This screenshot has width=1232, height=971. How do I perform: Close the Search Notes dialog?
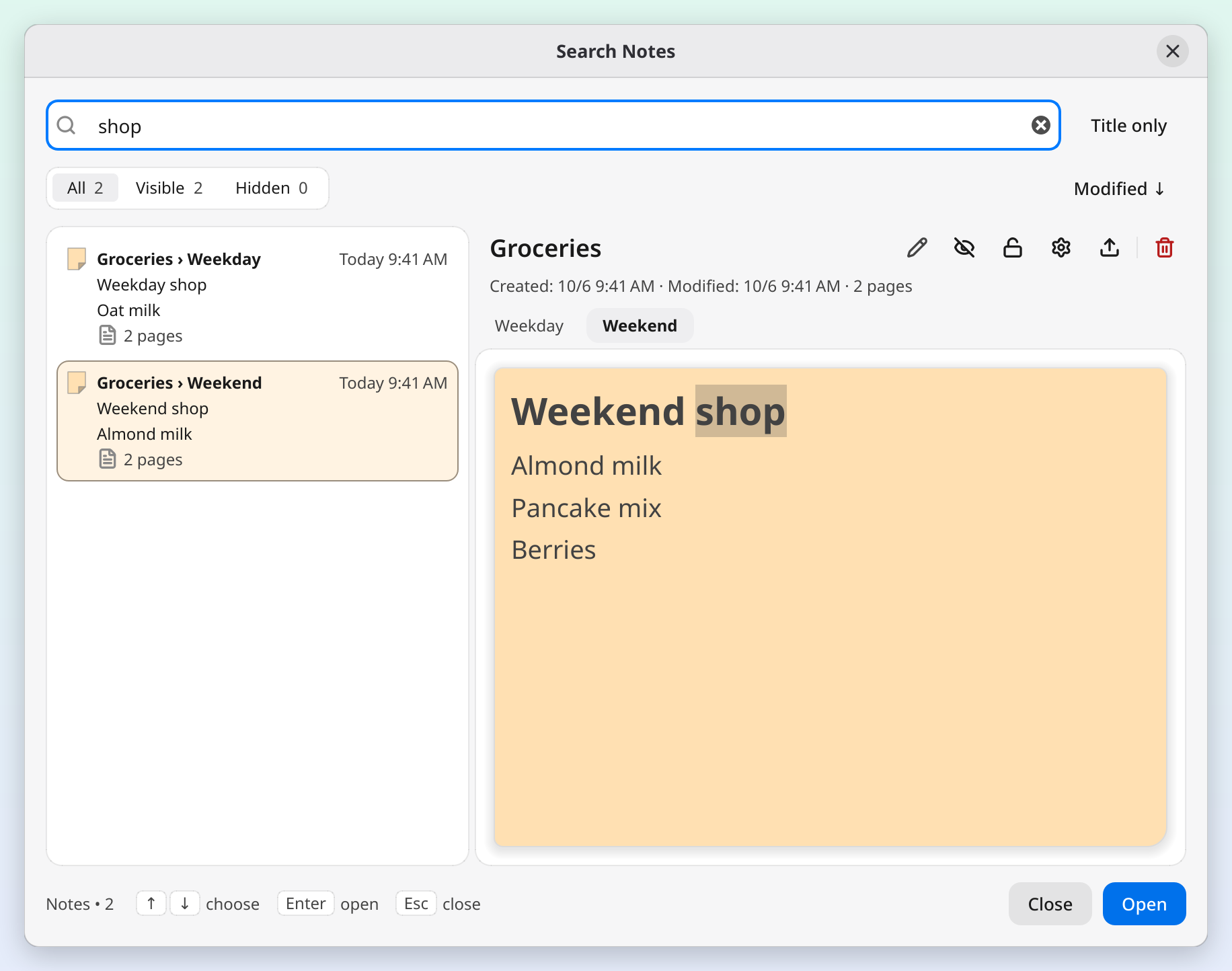pos(1172,51)
